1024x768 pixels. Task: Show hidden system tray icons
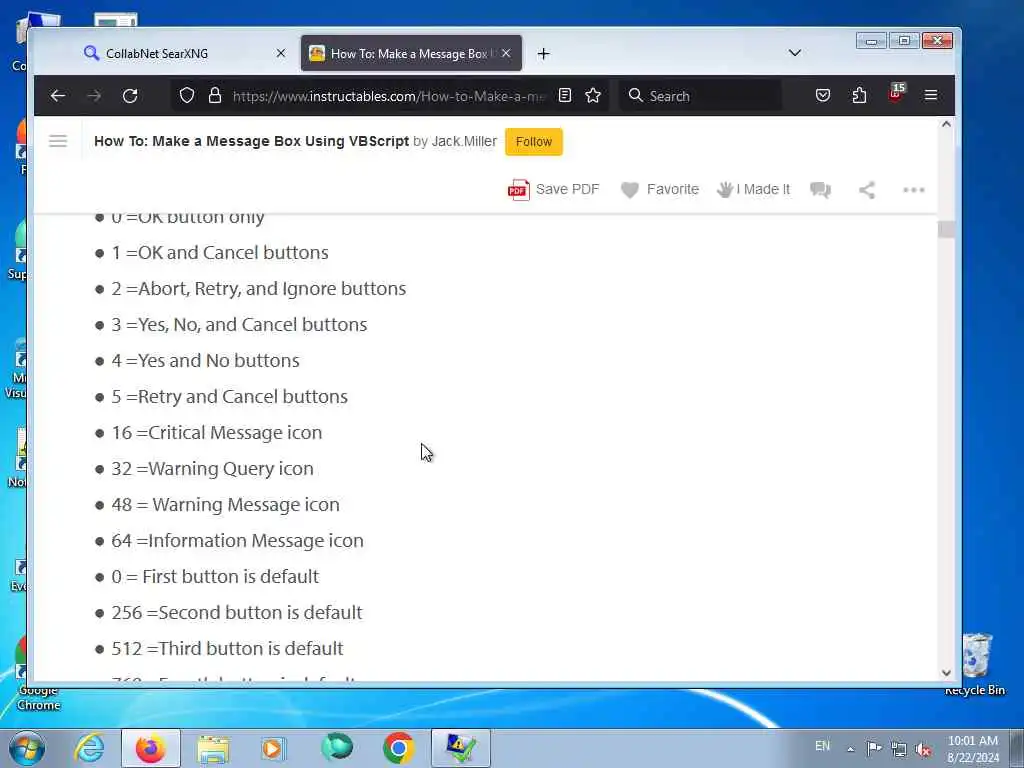click(850, 749)
